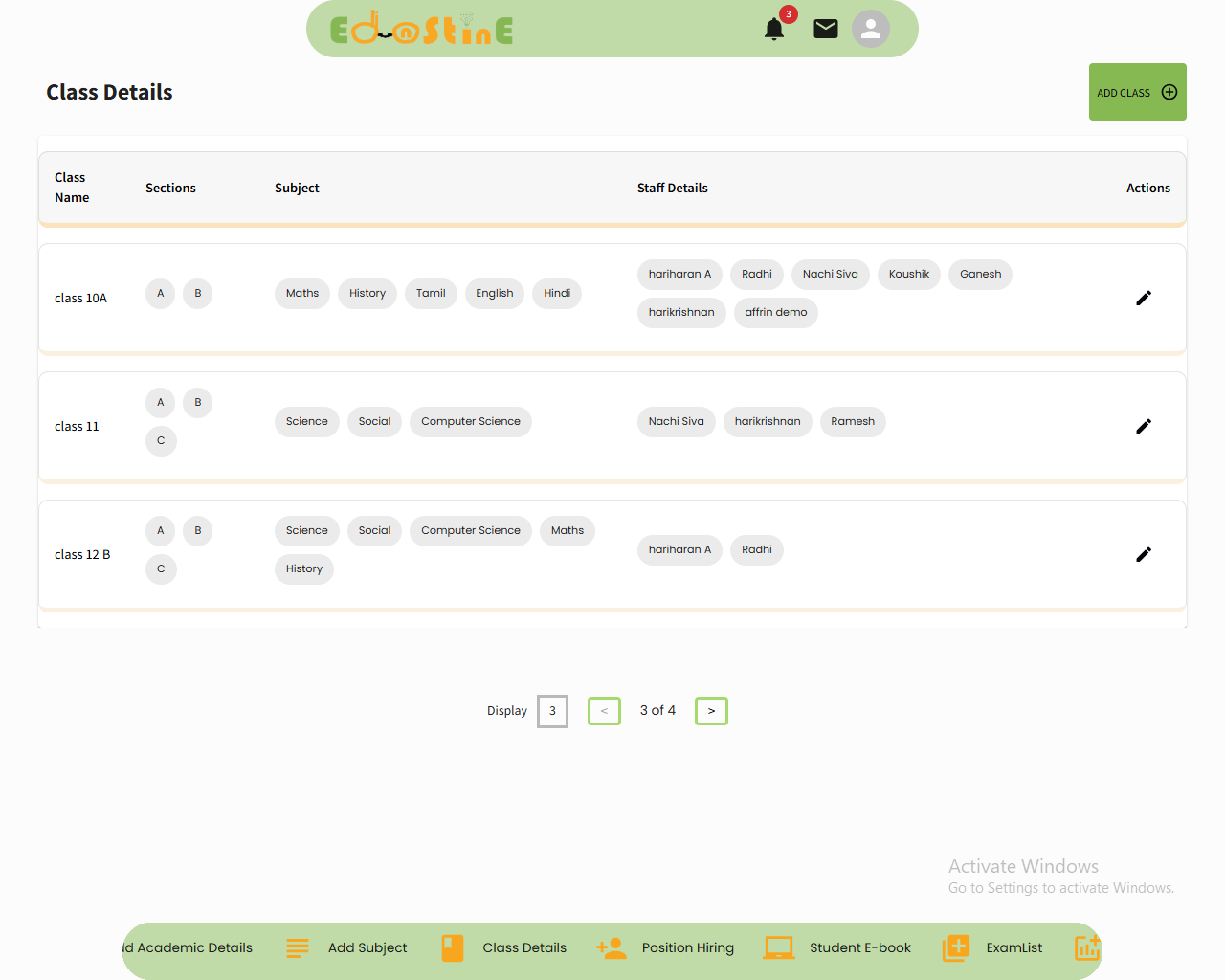Edit class 11 with the pencil icon
This screenshot has width=1225, height=980.
click(1144, 426)
